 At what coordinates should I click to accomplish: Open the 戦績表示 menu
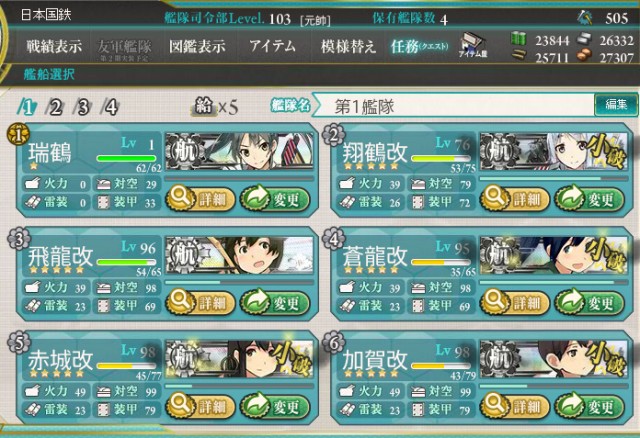(x=54, y=47)
